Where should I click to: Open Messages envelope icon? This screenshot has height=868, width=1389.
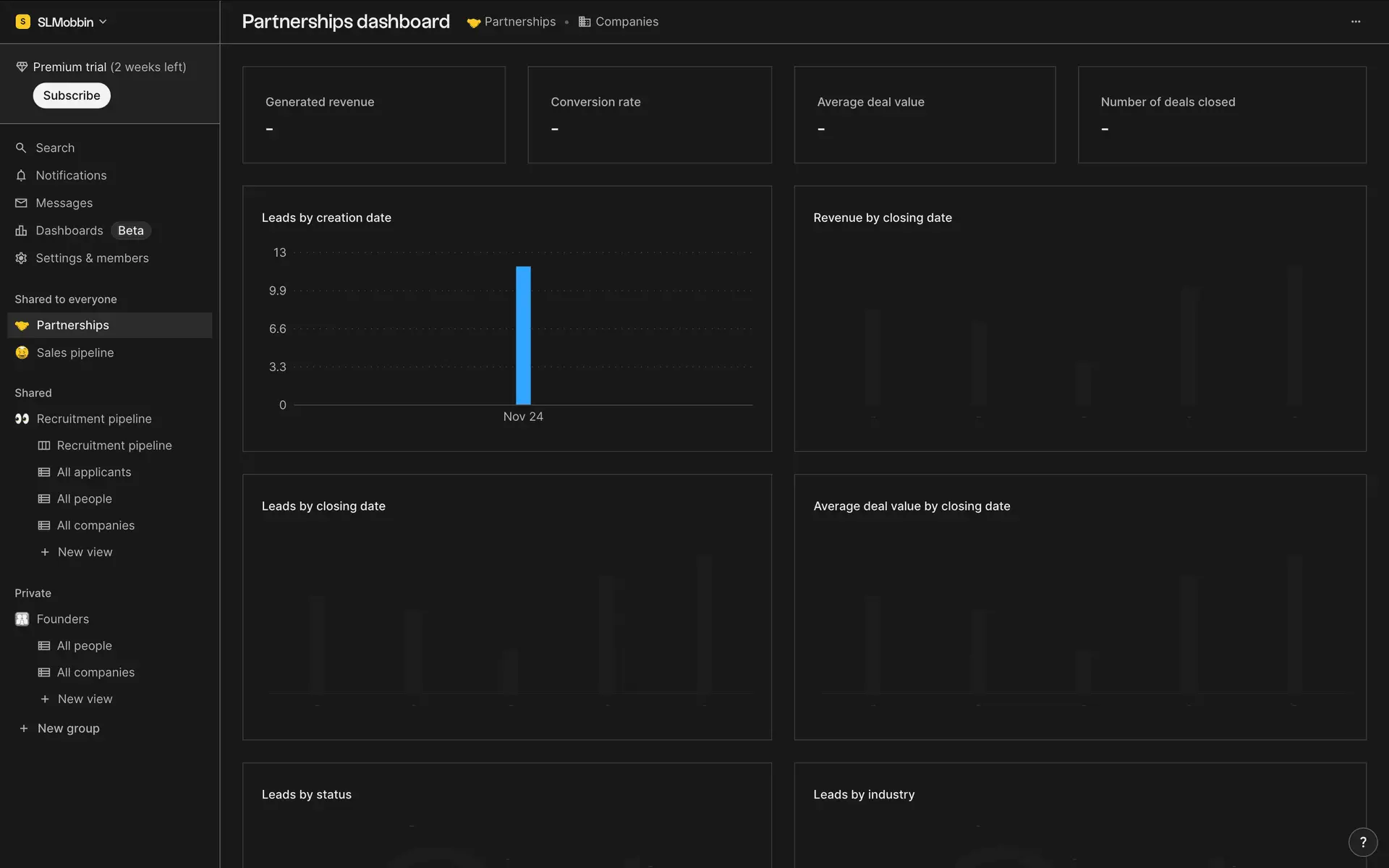coord(21,203)
